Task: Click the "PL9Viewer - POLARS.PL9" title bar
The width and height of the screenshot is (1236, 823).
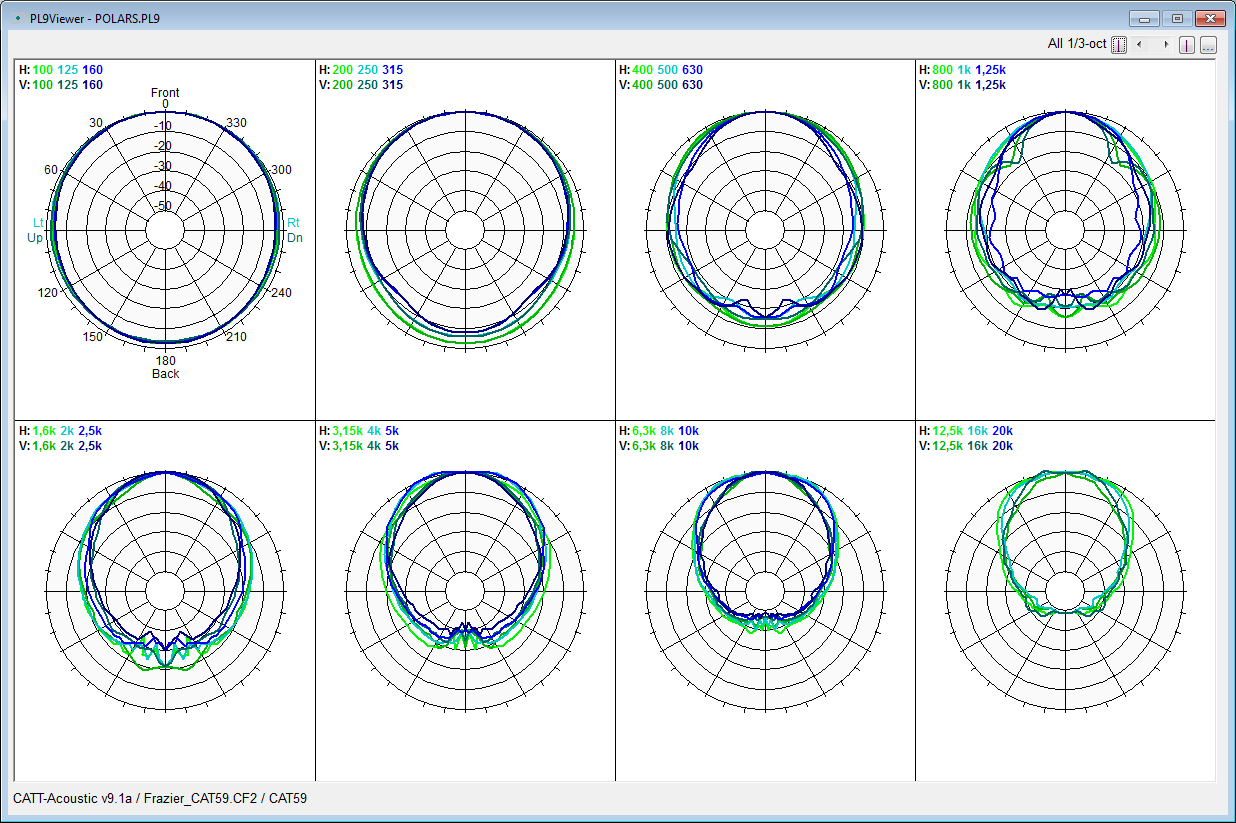Action: [x=95, y=18]
